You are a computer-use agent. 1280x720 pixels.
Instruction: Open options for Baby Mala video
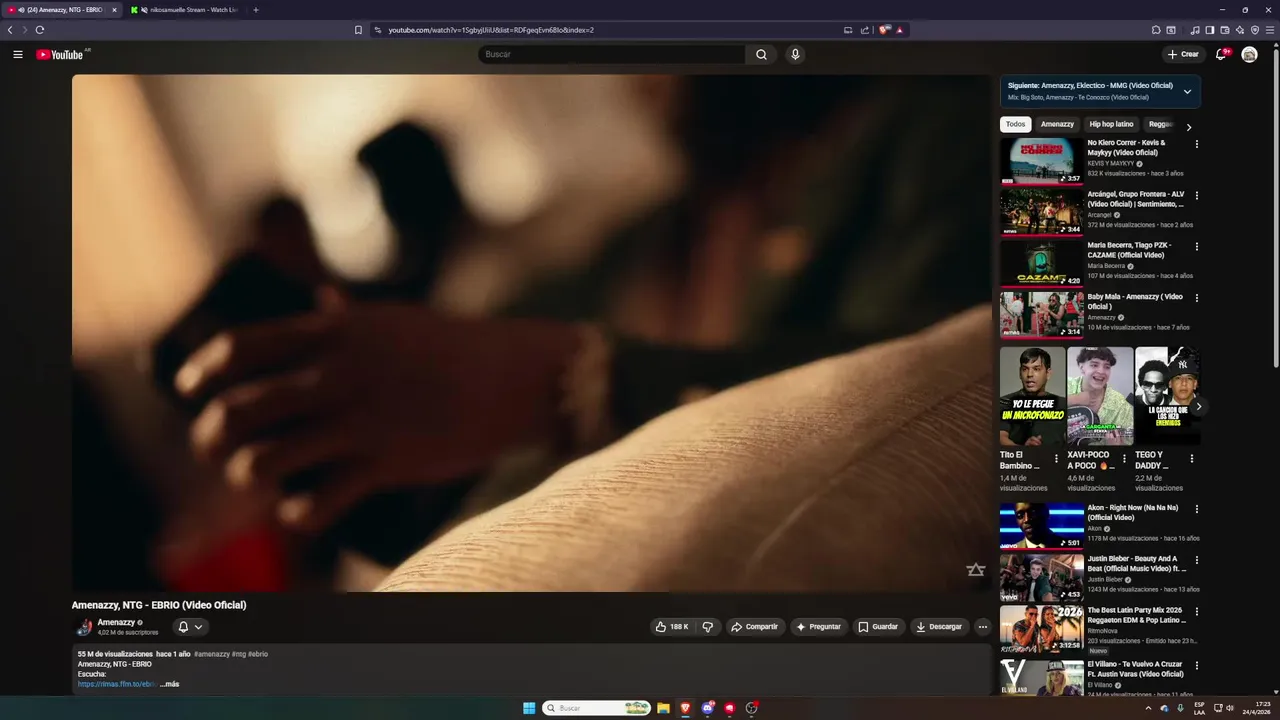[x=1196, y=297]
